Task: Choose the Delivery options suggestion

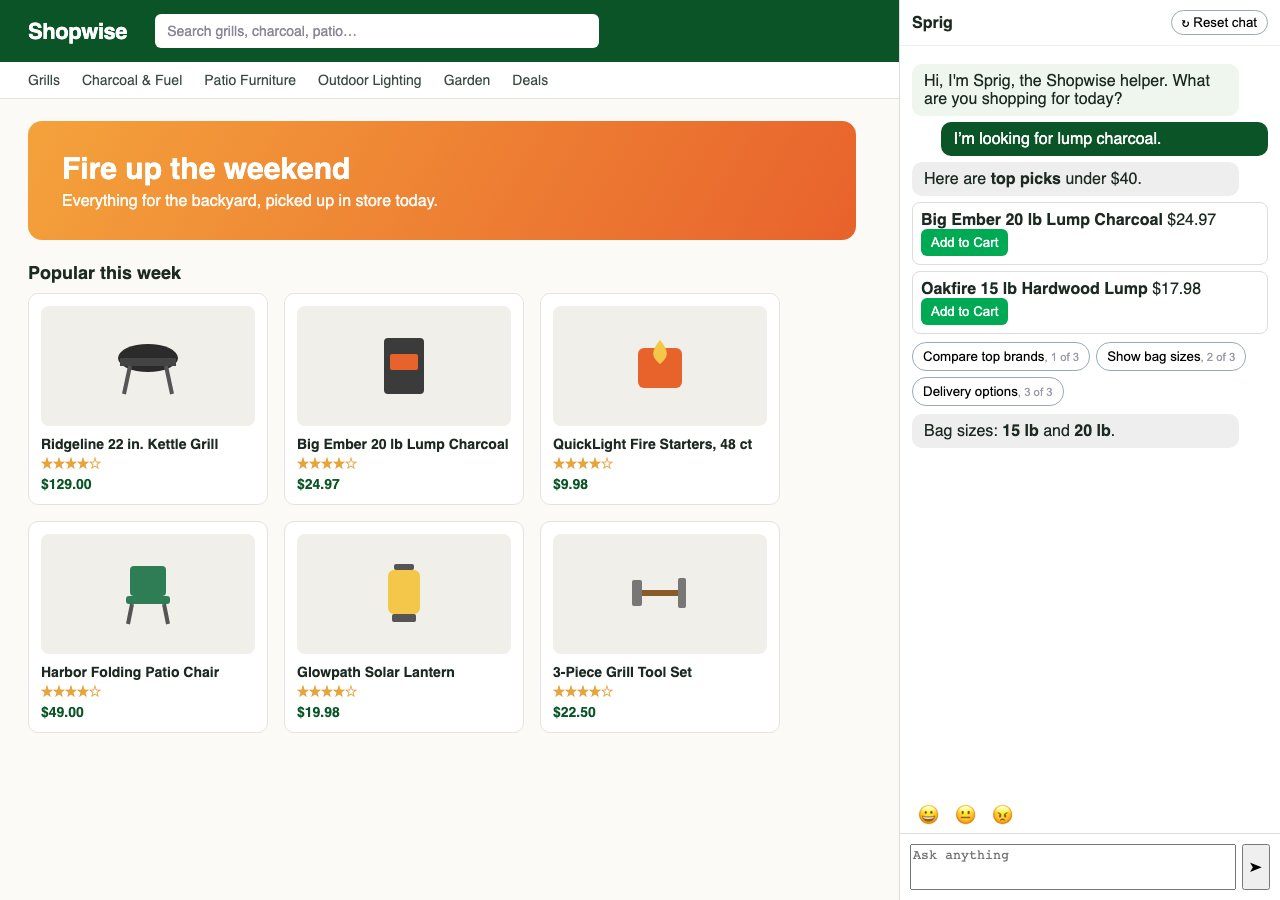Action: coord(988,392)
